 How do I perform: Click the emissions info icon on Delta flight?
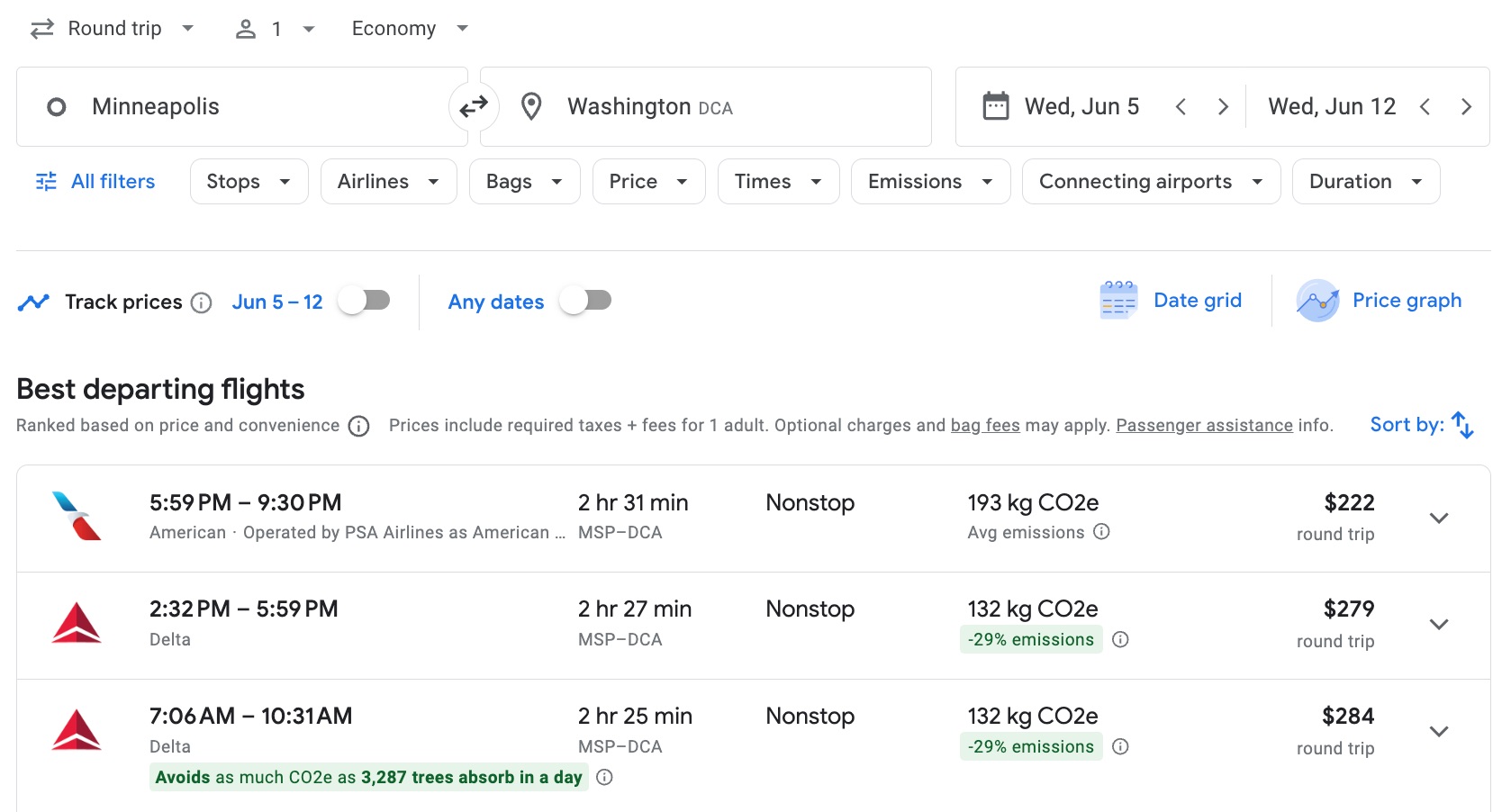[x=1120, y=639]
